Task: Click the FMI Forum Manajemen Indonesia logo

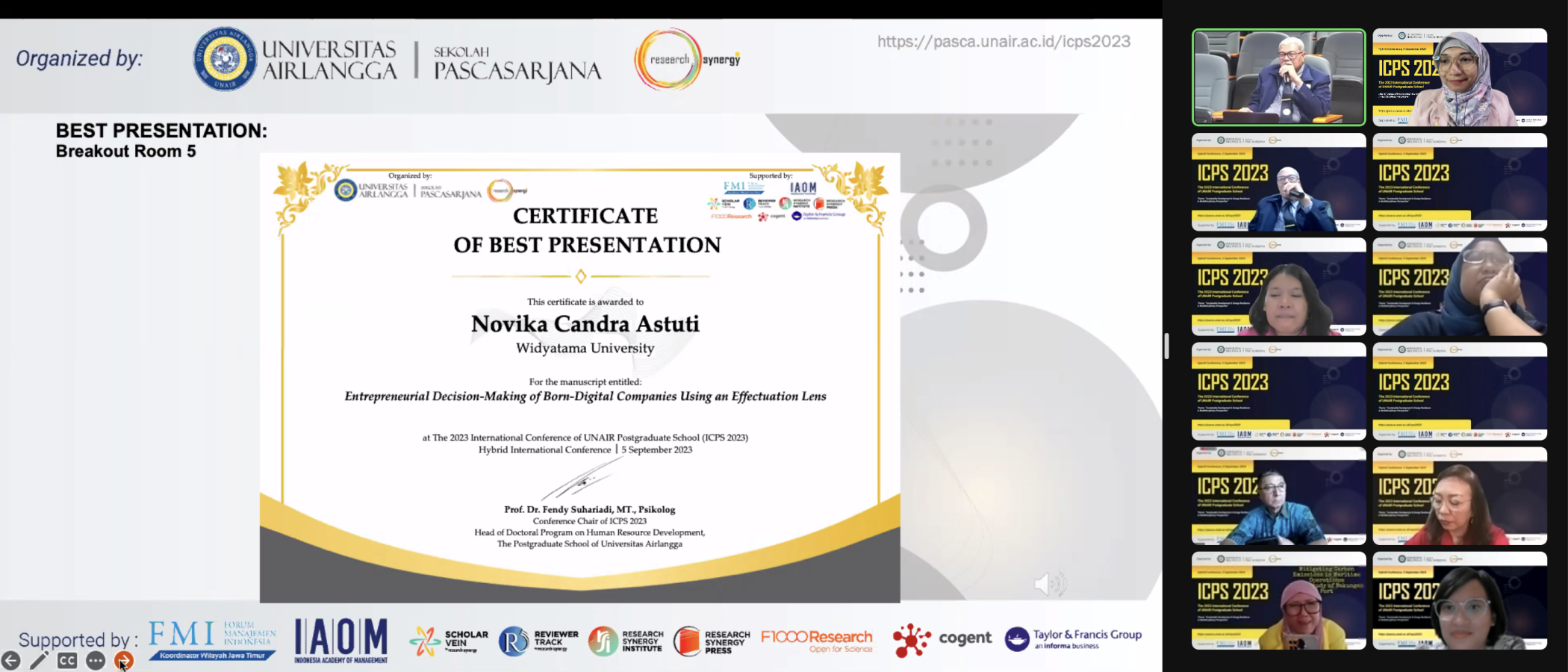Action: tap(212, 641)
